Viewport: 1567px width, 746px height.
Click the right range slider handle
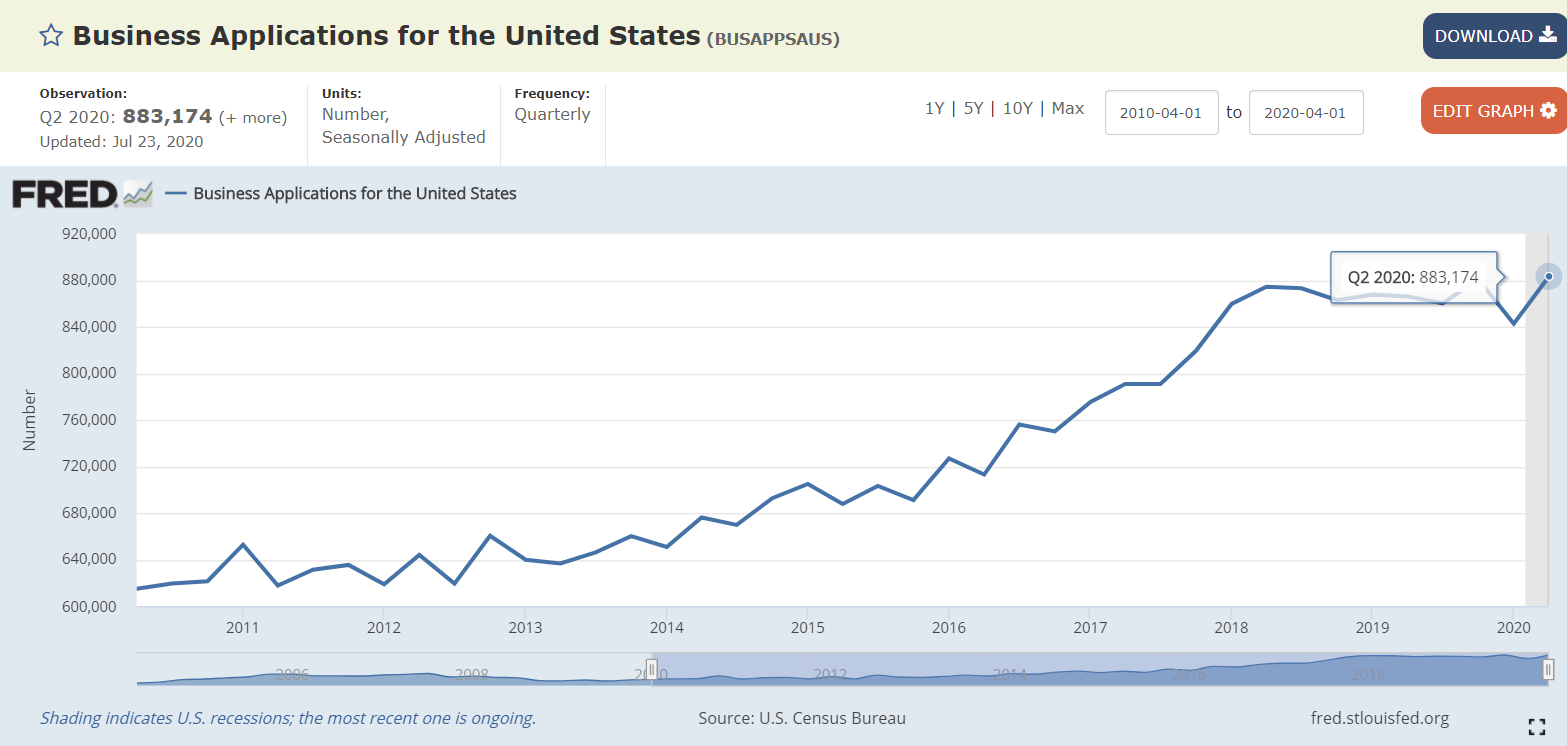click(x=1548, y=670)
